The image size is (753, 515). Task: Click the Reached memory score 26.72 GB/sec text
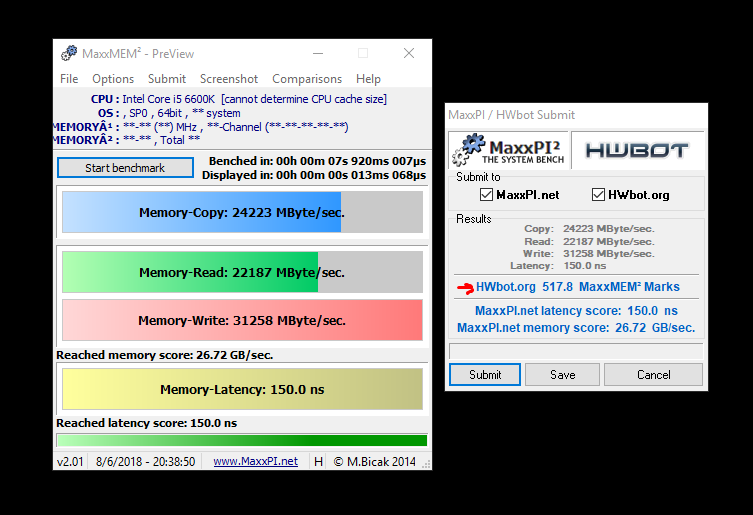tap(165, 355)
